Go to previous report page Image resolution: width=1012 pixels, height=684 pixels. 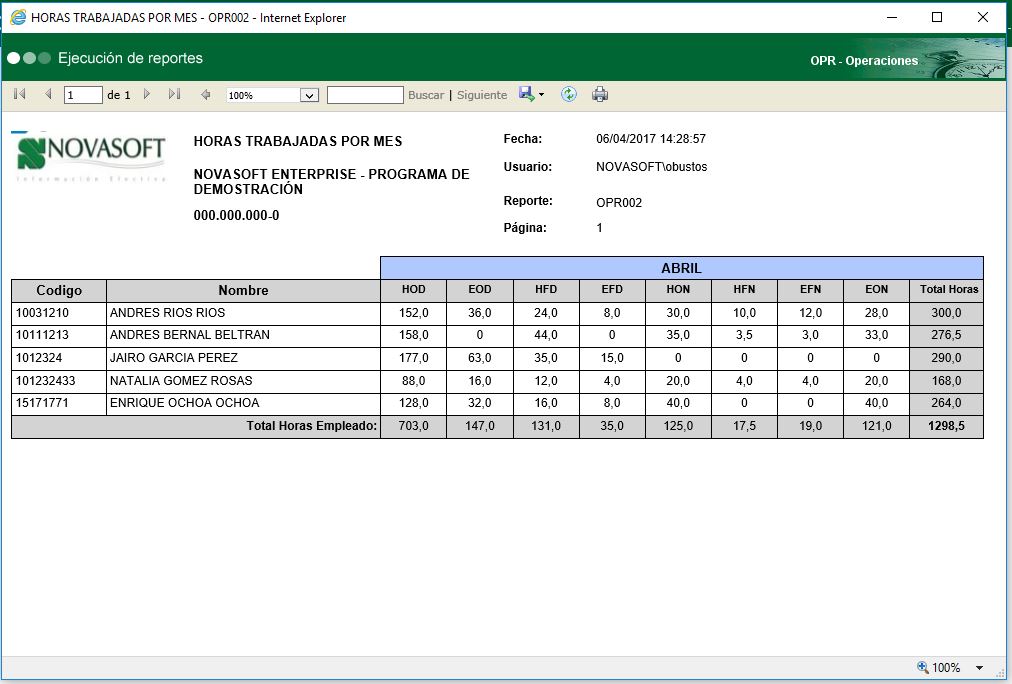(48, 94)
